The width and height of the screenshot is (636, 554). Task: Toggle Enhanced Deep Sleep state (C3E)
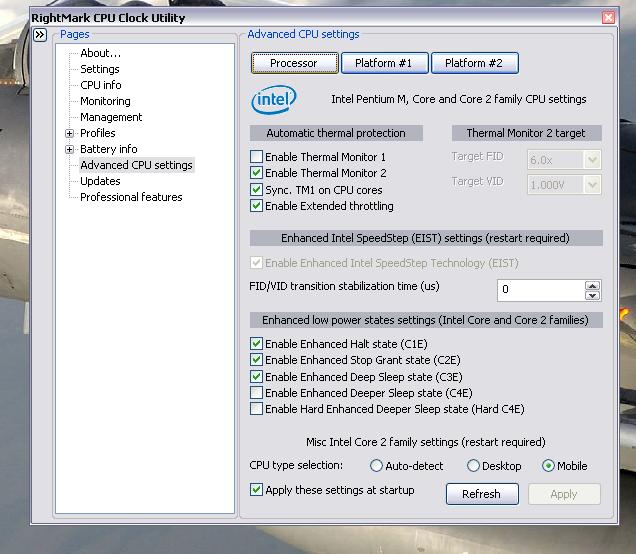click(x=256, y=376)
